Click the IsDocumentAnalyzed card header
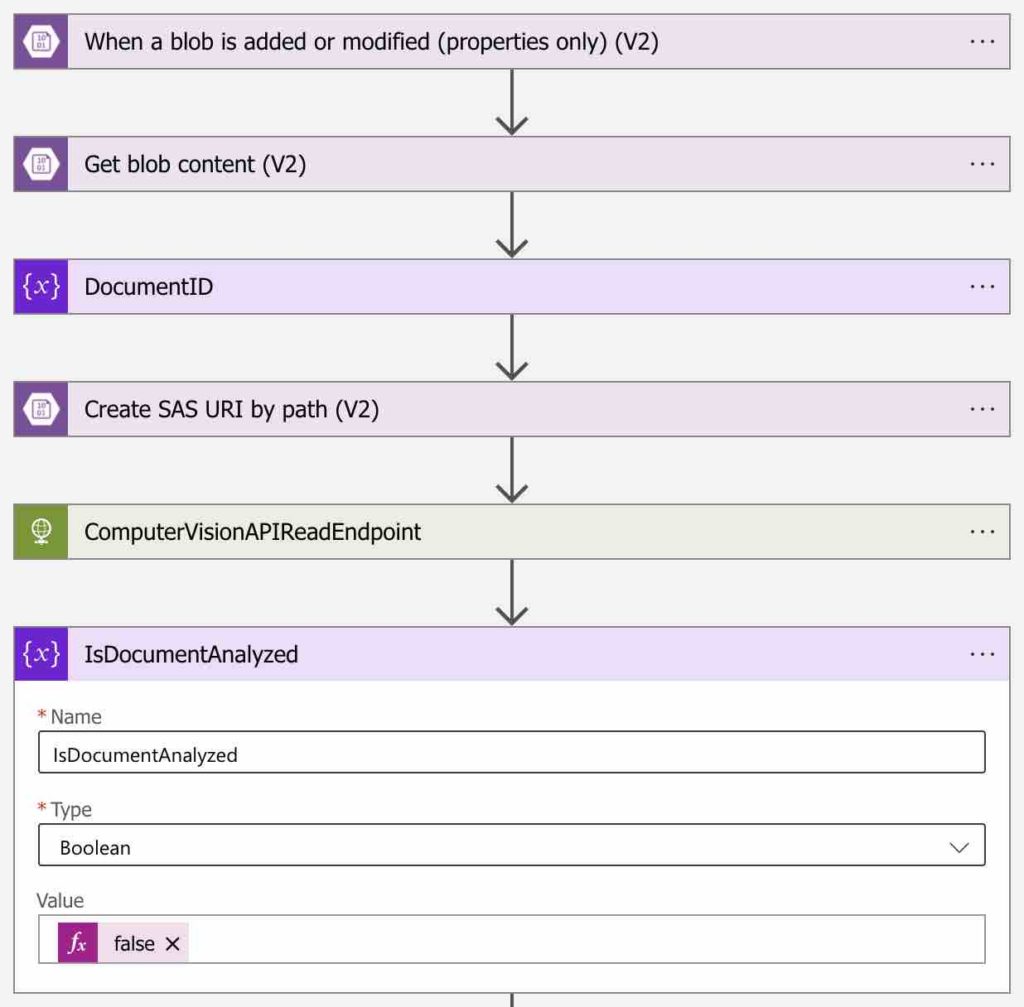 coord(400,655)
